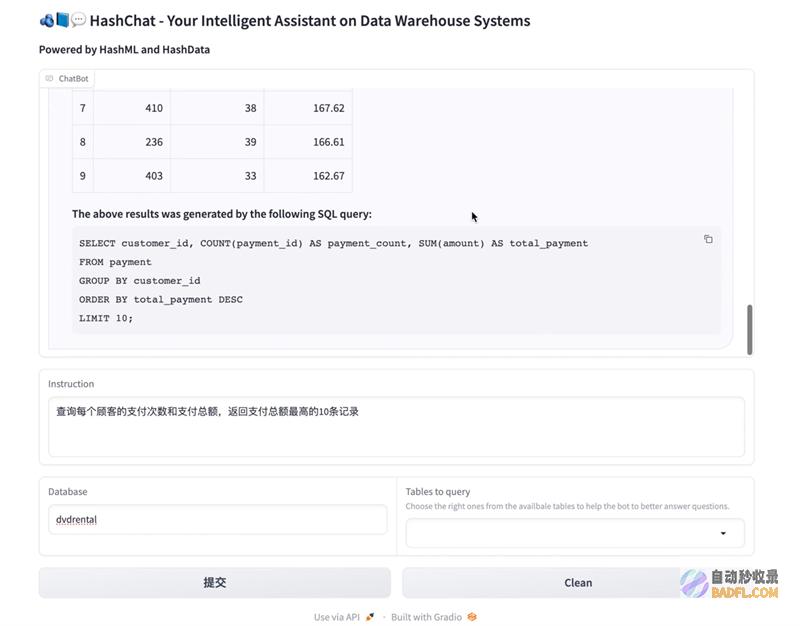Image resolution: width=800 pixels, height=626 pixels.
Task: Click 'The above results was generated' sentence
Action: click(x=222, y=214)
